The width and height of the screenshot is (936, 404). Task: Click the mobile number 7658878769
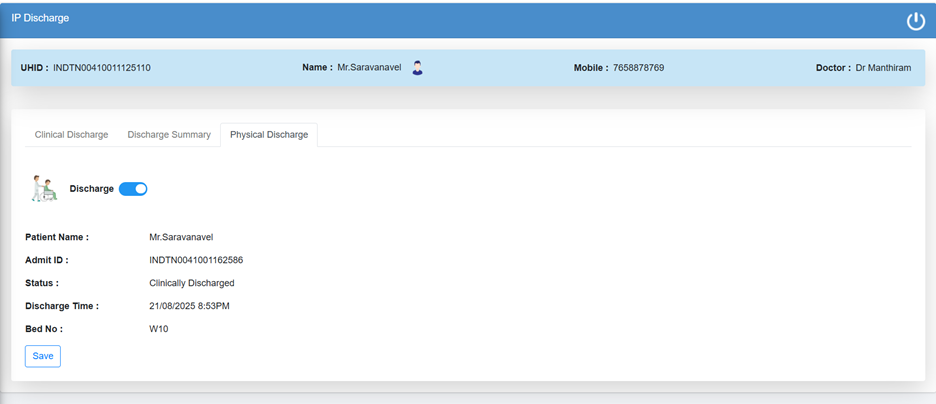point(638,68)
